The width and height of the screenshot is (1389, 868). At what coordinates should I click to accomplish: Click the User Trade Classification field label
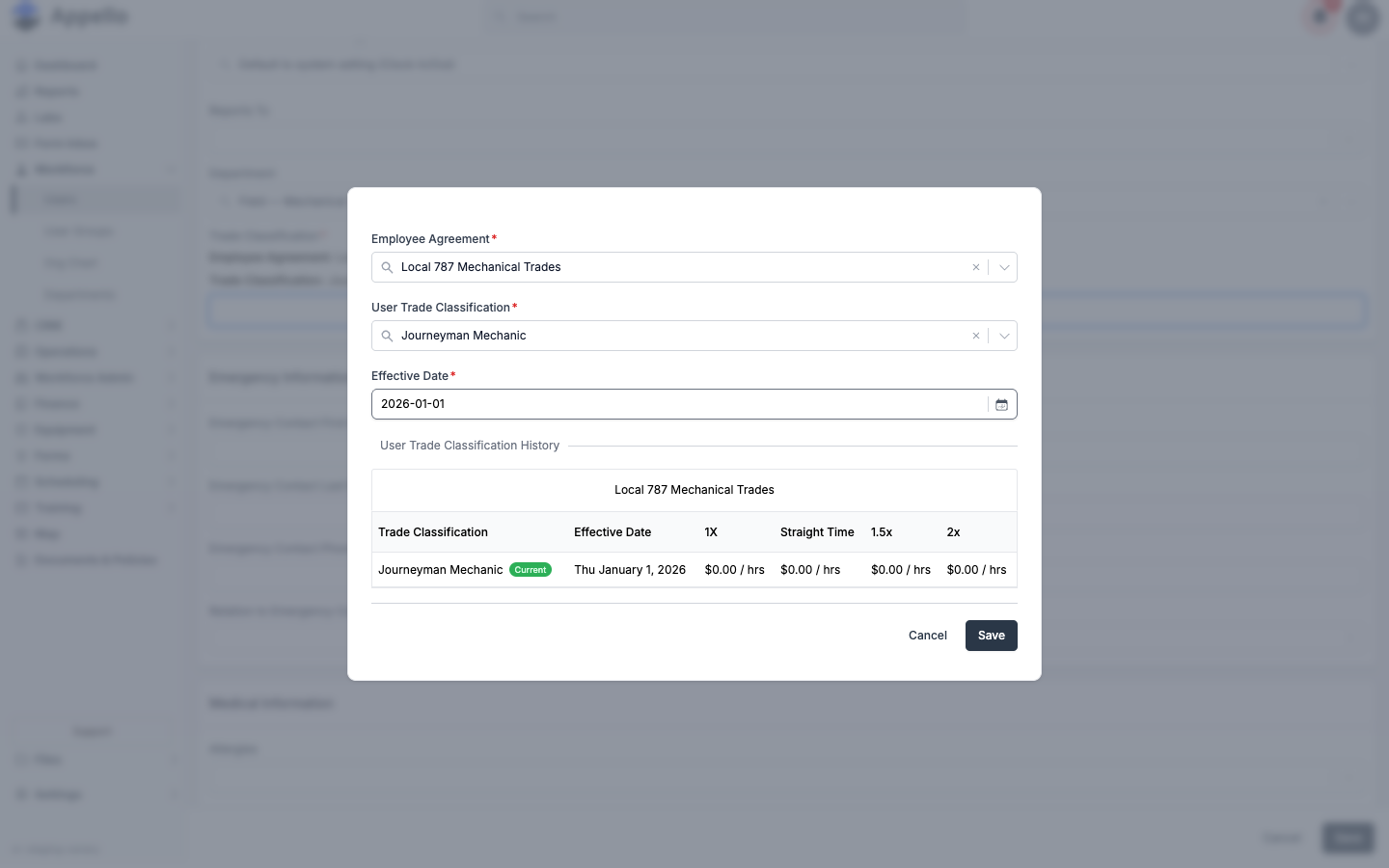pos(441,308)
